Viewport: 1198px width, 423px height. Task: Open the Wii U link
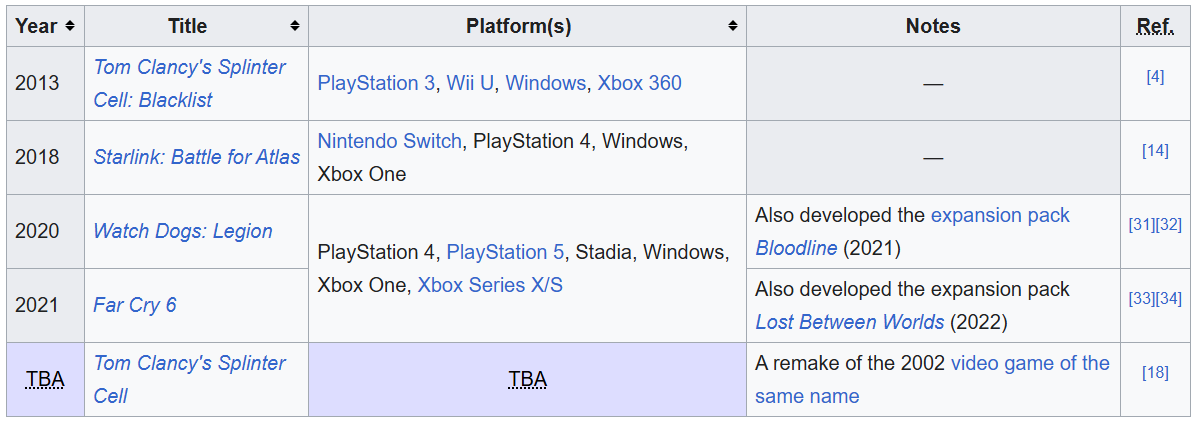coord(470,83)
